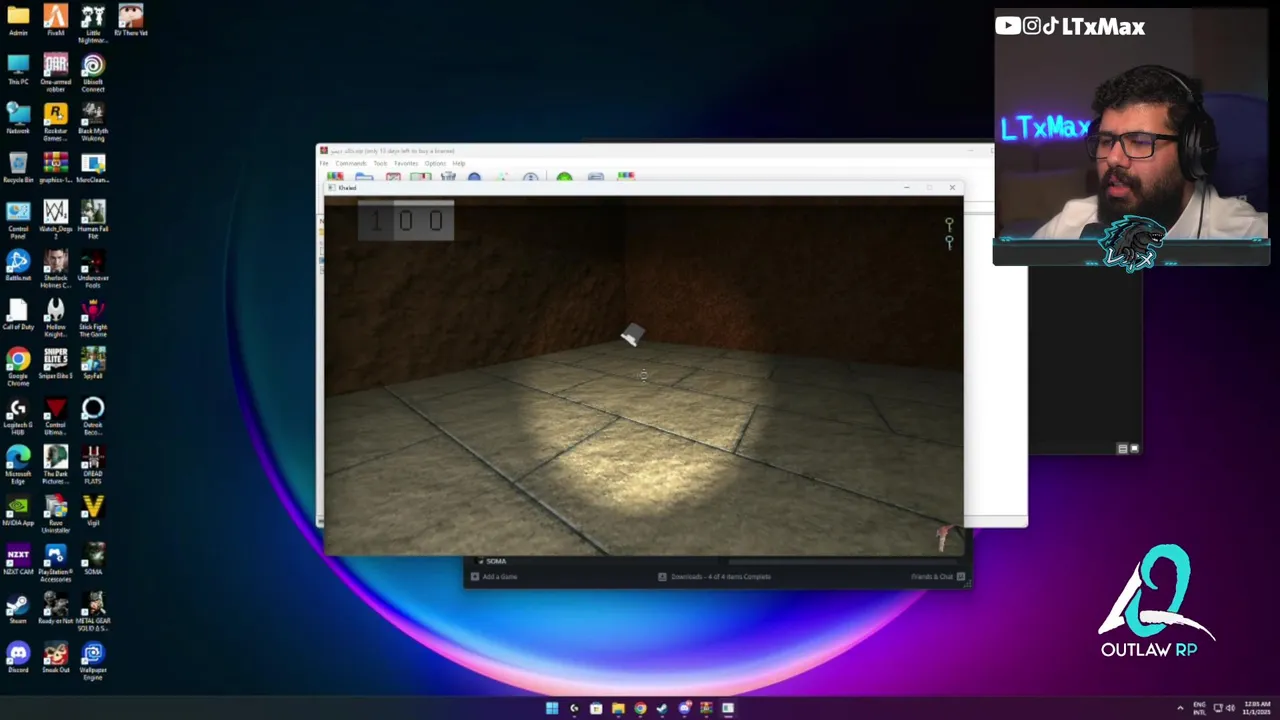Launch Metal Gear Solid shortcut
The height and width of the screenshot is (720, 1280).
coord(93,612)
